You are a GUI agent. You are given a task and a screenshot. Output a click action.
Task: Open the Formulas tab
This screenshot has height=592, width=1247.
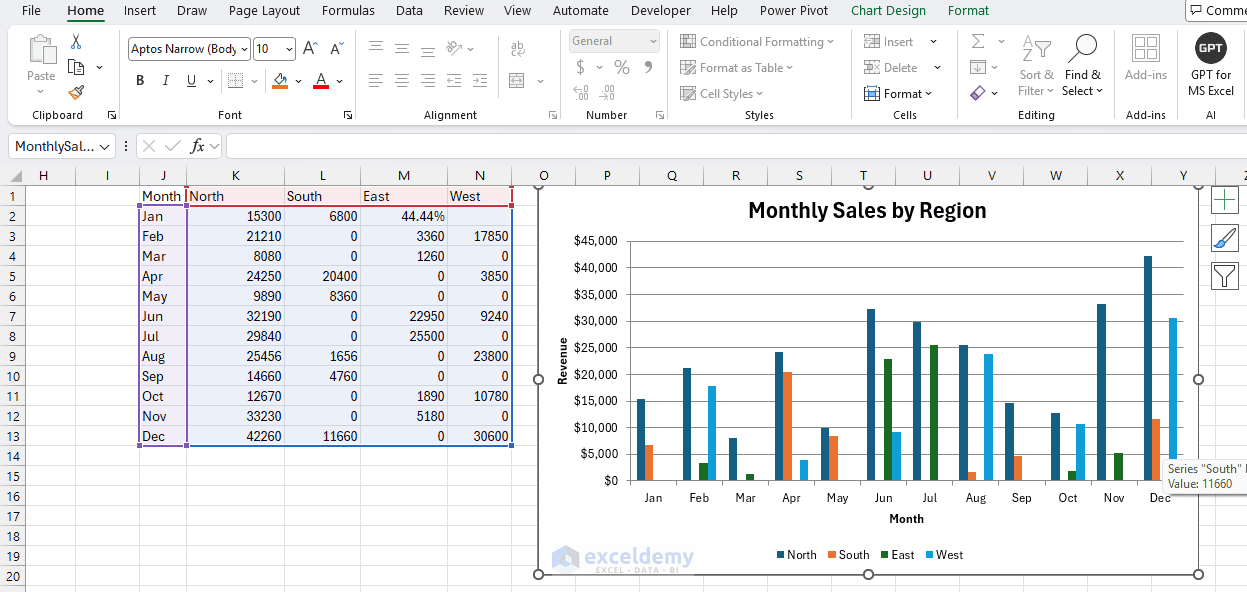pos(348,11)
